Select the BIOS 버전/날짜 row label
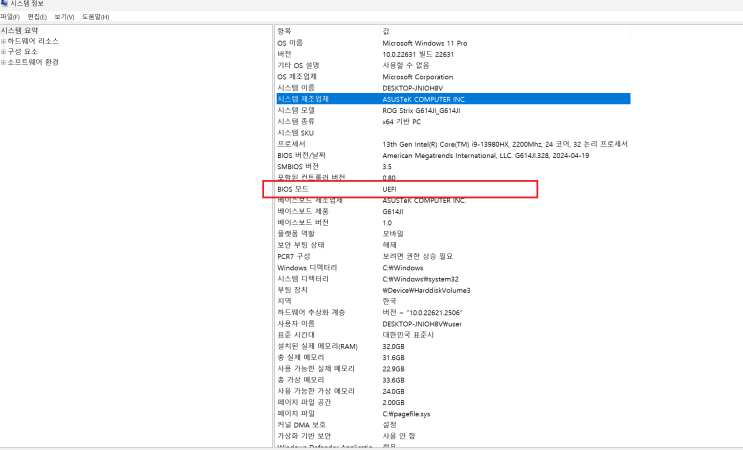Screen dimensions: 743x450 point(301,155)
